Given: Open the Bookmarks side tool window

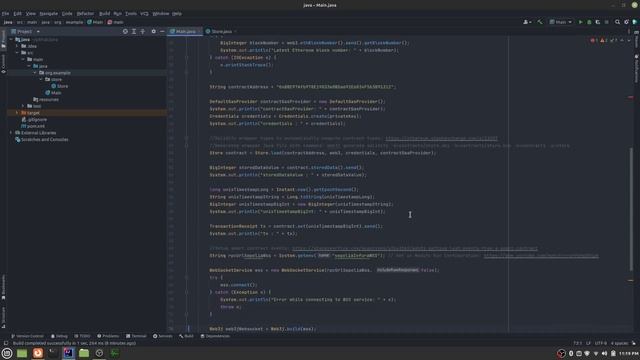Looking at the screenshot, I should click(x=3, y=288).
